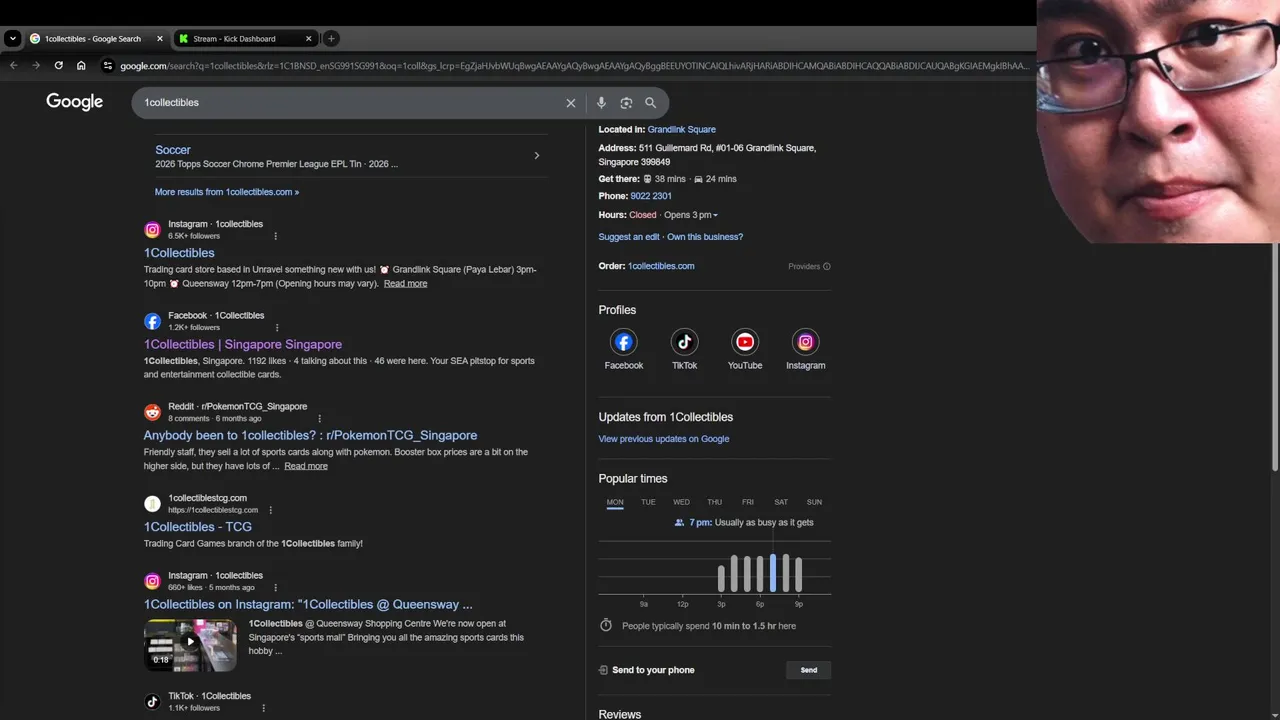Screen dimensions: 1280x720
Task: Open the Soccer sitelink
Action: pos(173,150)
